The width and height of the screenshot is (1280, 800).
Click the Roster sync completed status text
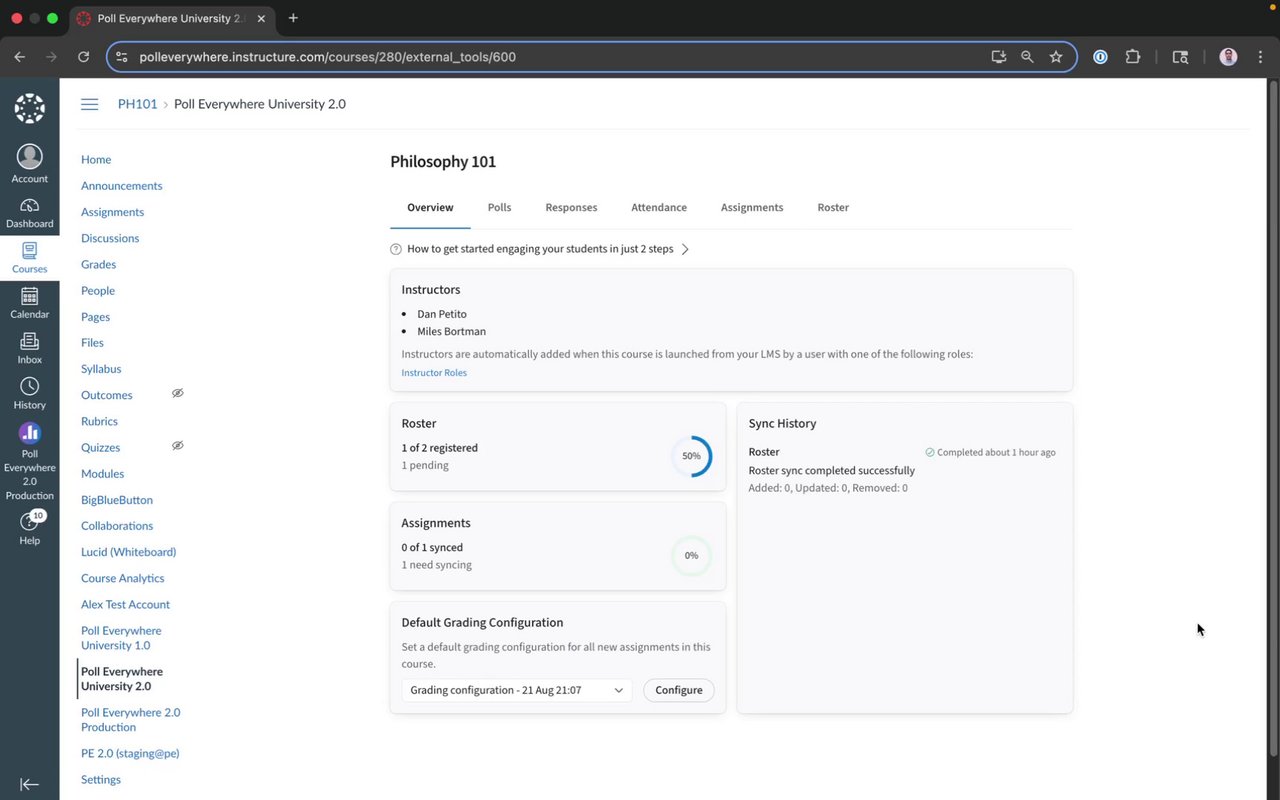click(832, 471)
